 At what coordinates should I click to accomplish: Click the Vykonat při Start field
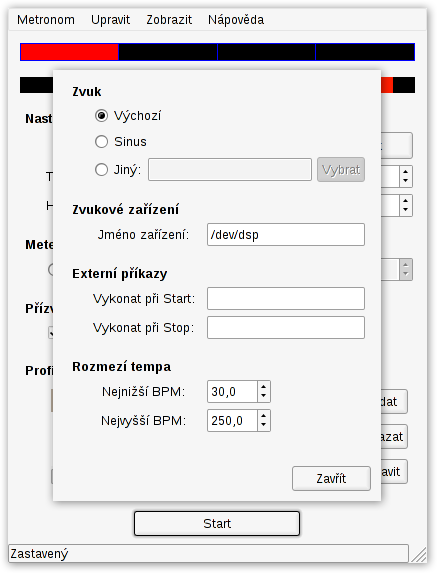pyautogui.click(x=285, y=299)
